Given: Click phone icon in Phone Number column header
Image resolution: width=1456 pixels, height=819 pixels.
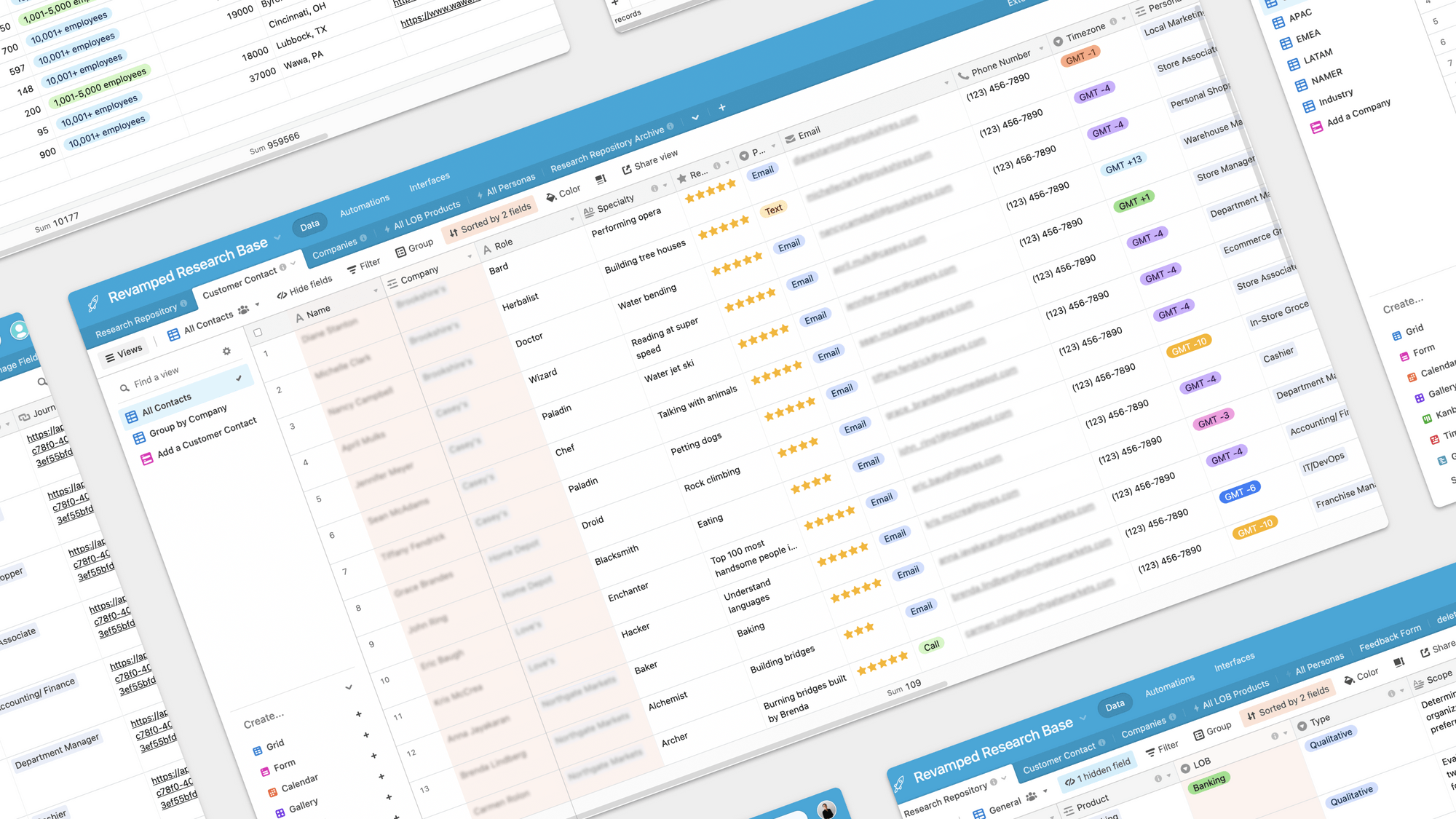Looking at the screenshot, I should [x=963, y=75].
